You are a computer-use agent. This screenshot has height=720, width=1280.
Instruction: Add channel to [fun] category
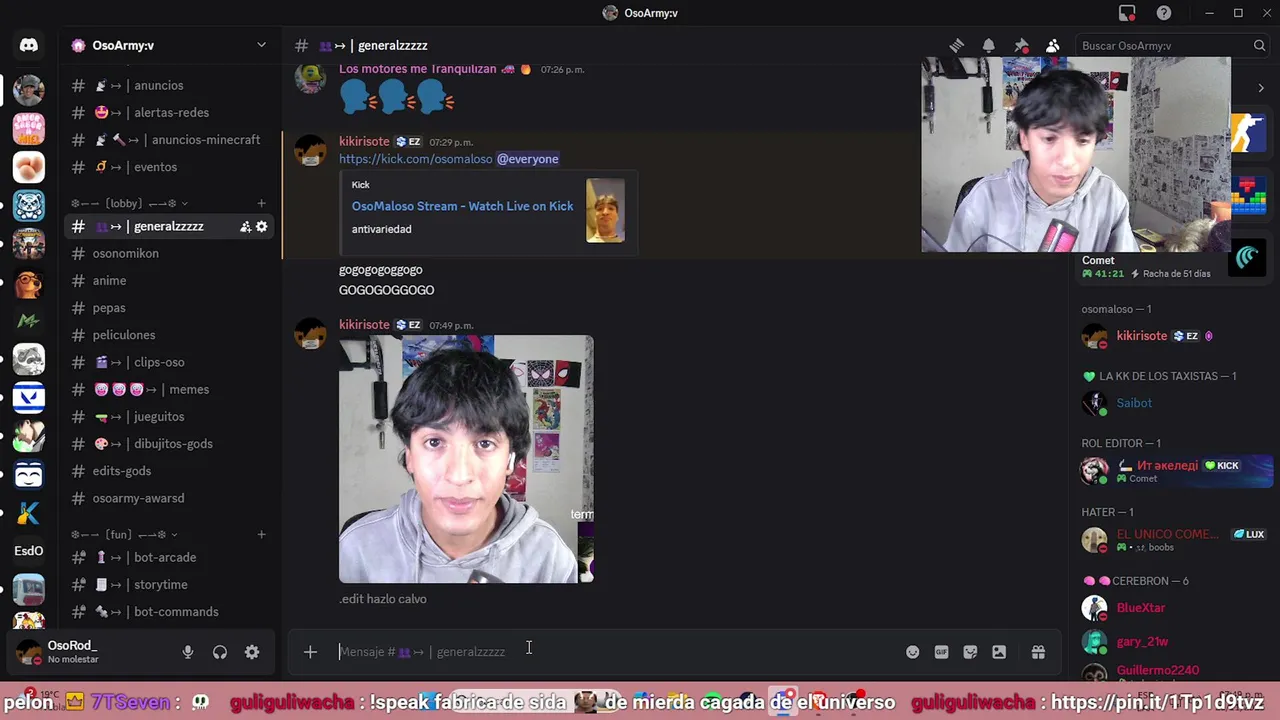[x=261, y=535]
